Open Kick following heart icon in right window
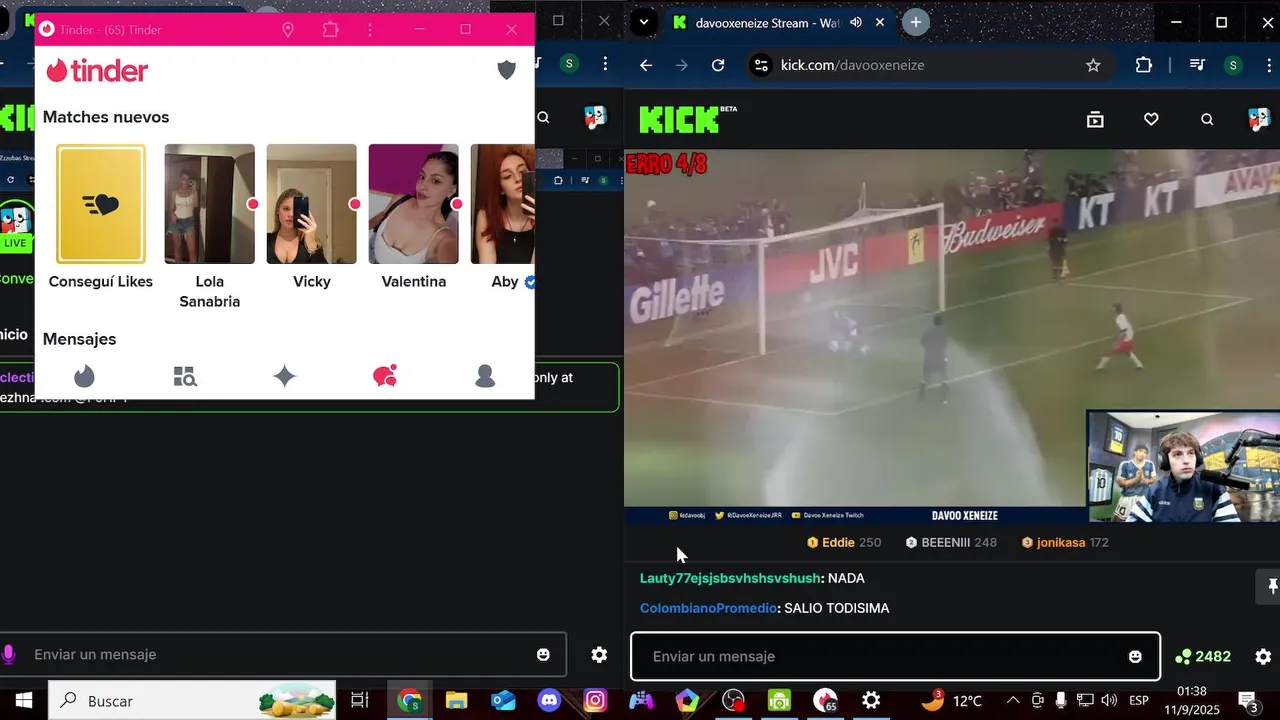1280x720 pixels. [1151, 119]
